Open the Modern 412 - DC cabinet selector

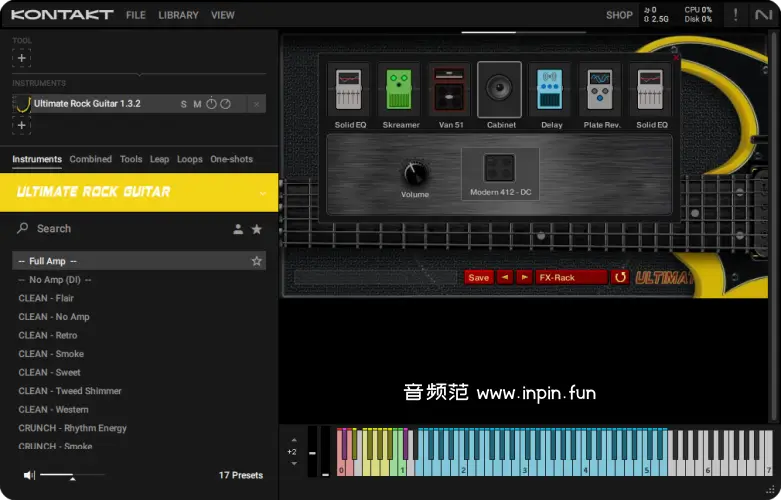[500, 173]
